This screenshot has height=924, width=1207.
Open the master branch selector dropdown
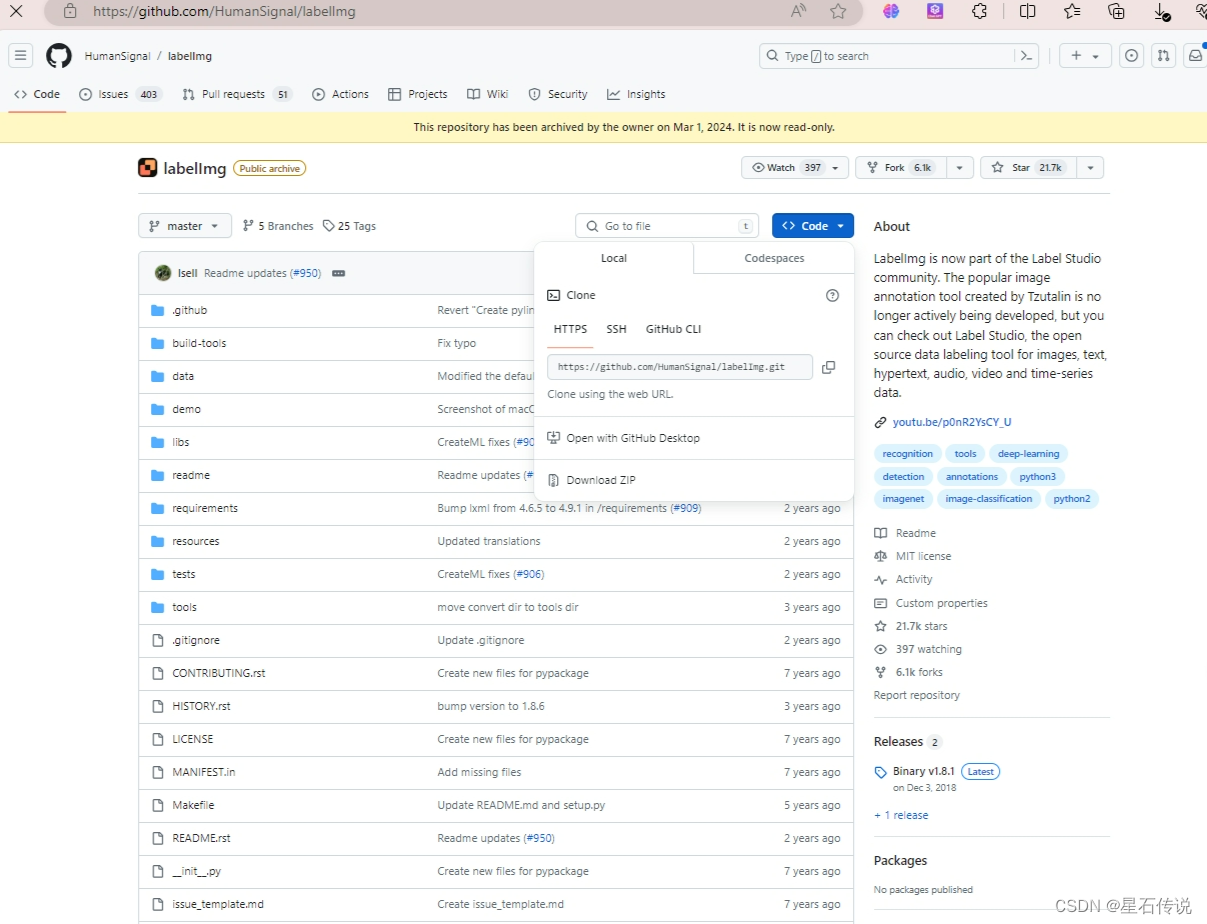point(185,226)
